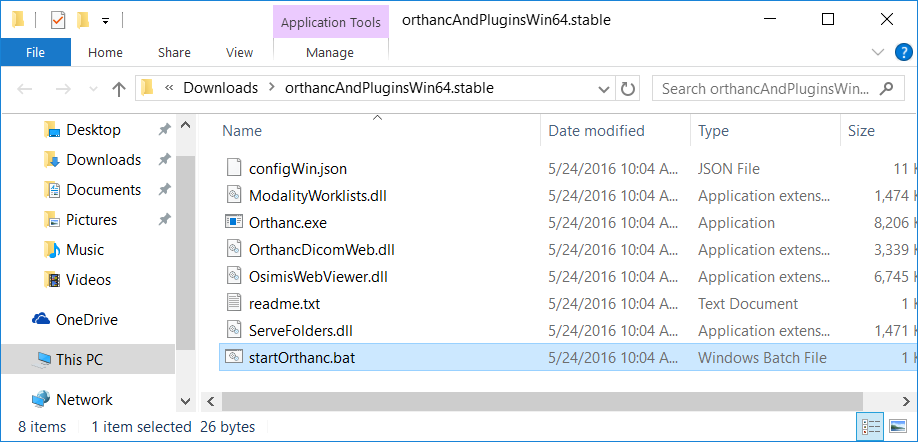
Task: Click the ModalityWorklists.dll file icon
Action: (234, 196)
